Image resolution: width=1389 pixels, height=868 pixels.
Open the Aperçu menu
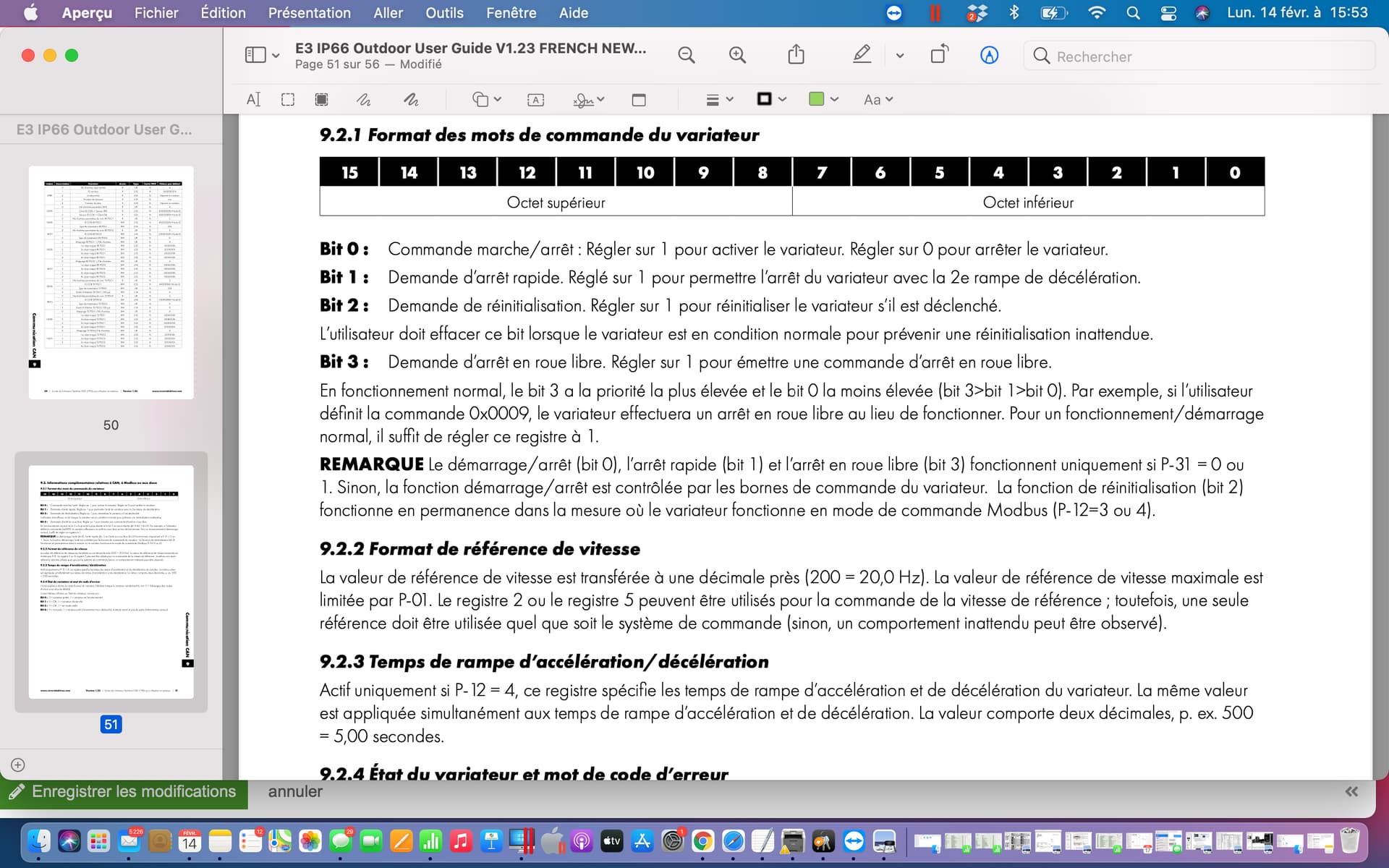coord(87,13)
